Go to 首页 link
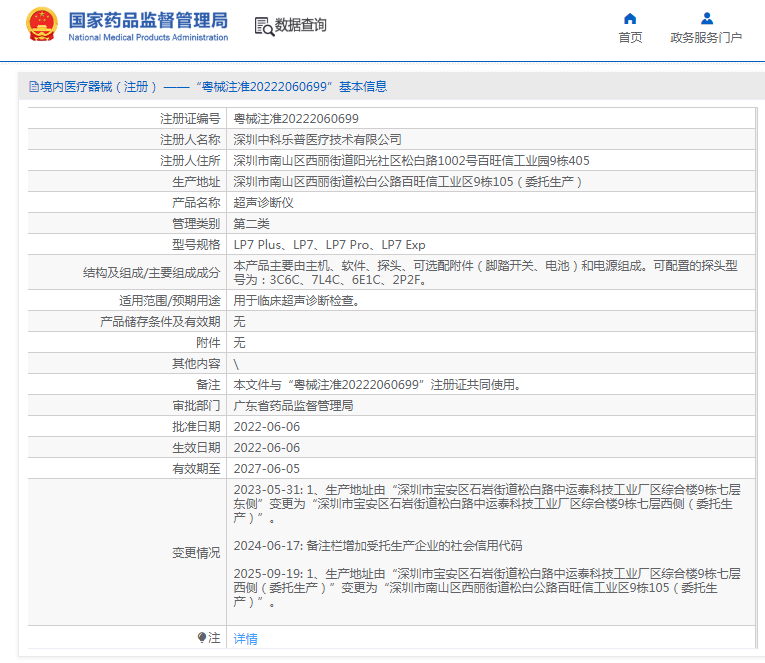The width and height of the screenshot is (765, 663). click(x=630, y=38)
